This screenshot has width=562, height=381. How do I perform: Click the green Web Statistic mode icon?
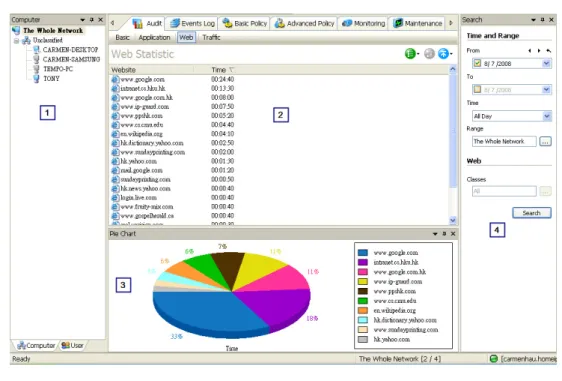pyautogui.click(x=410, y=53)
